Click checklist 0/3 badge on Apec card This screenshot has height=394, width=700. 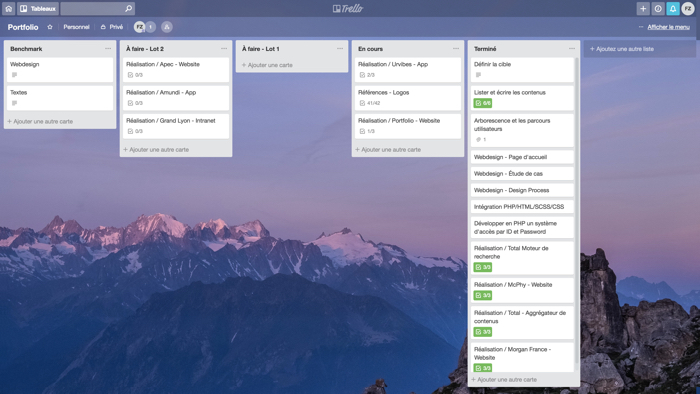click(135, 75)
